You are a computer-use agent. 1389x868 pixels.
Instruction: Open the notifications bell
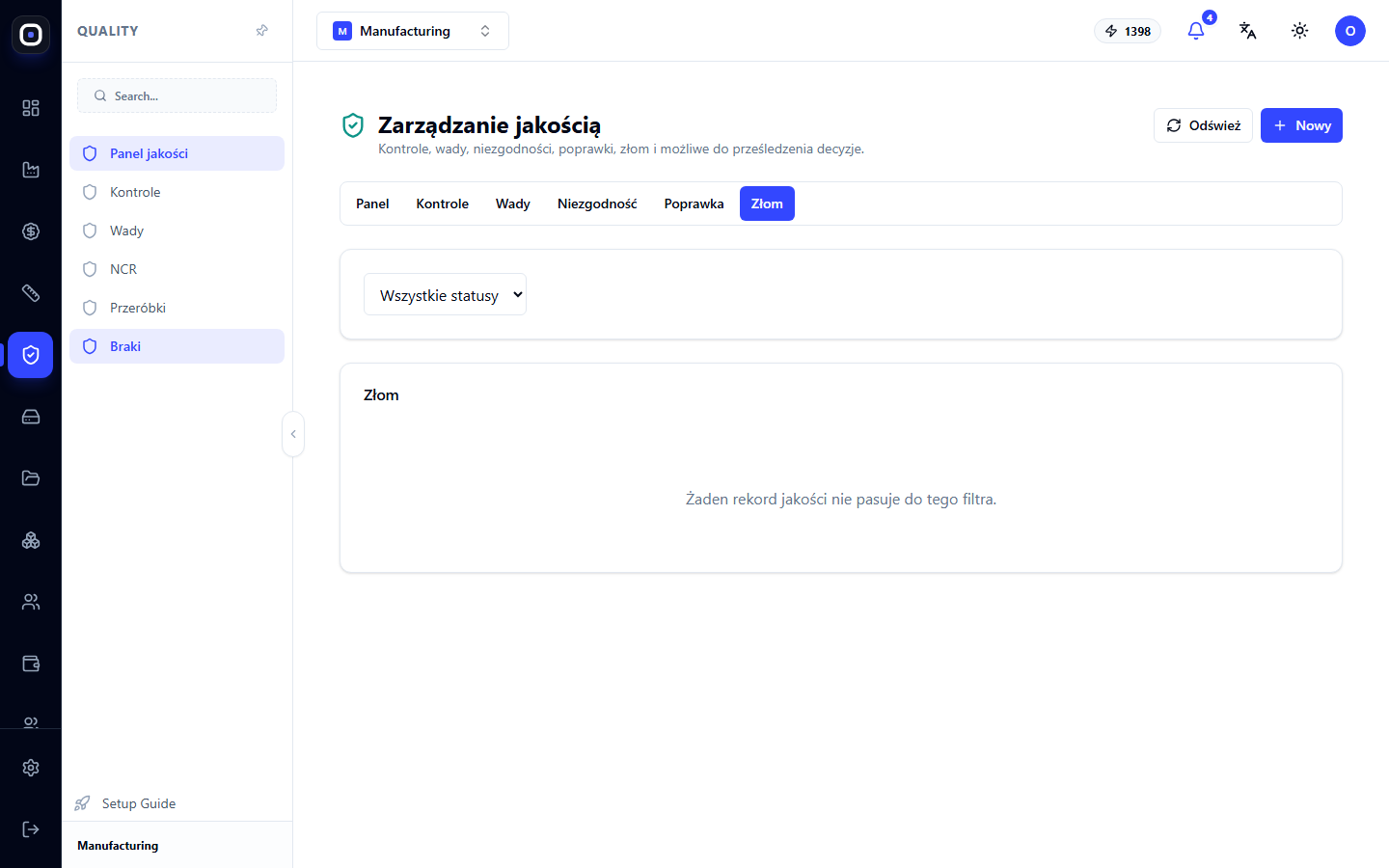click(x=1196, y=31)
